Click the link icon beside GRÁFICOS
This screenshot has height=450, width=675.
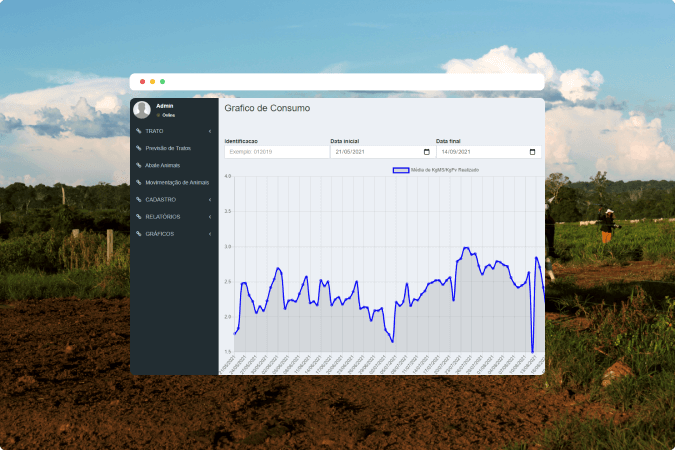click(x=139, y=233)
